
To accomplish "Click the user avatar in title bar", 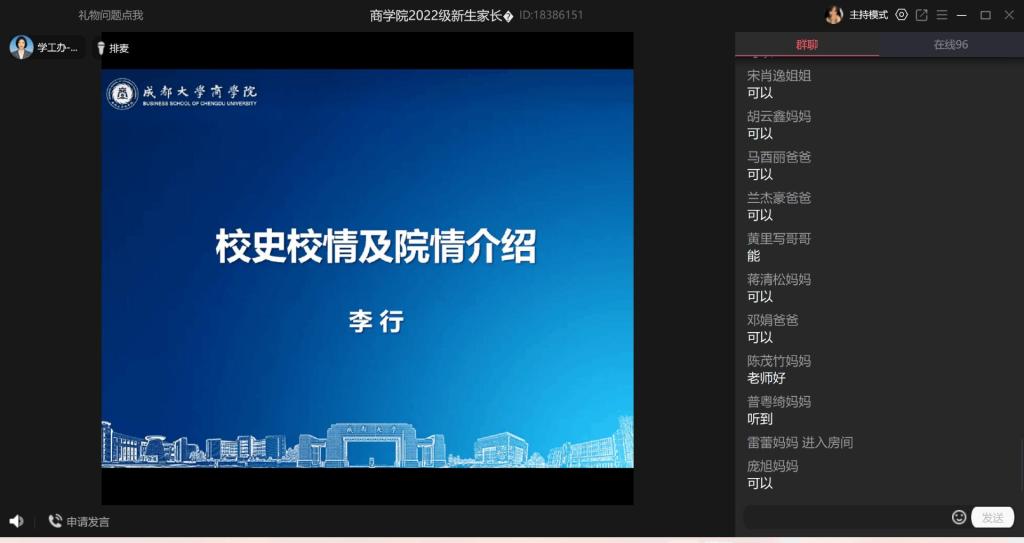I will pyautogui.click(x=834, y=15).
